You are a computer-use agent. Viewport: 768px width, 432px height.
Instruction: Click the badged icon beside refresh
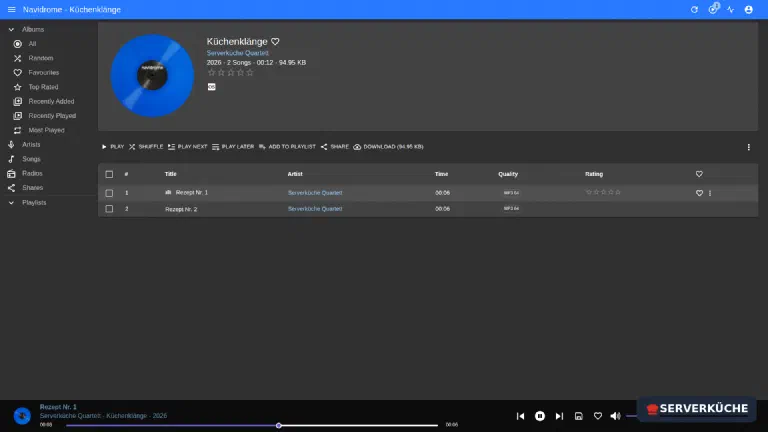[x=713, y=9]
